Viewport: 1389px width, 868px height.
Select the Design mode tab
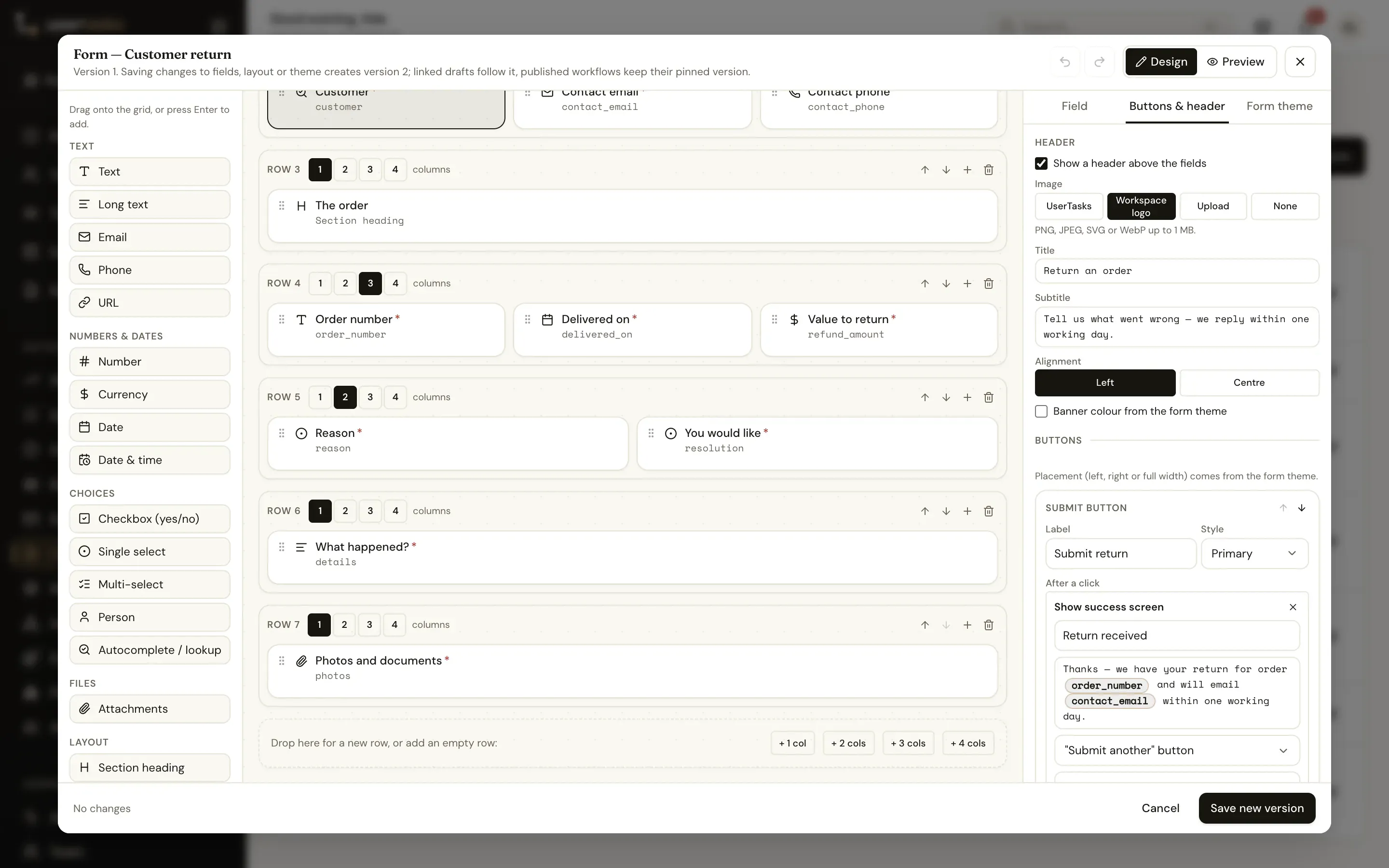1160,61
